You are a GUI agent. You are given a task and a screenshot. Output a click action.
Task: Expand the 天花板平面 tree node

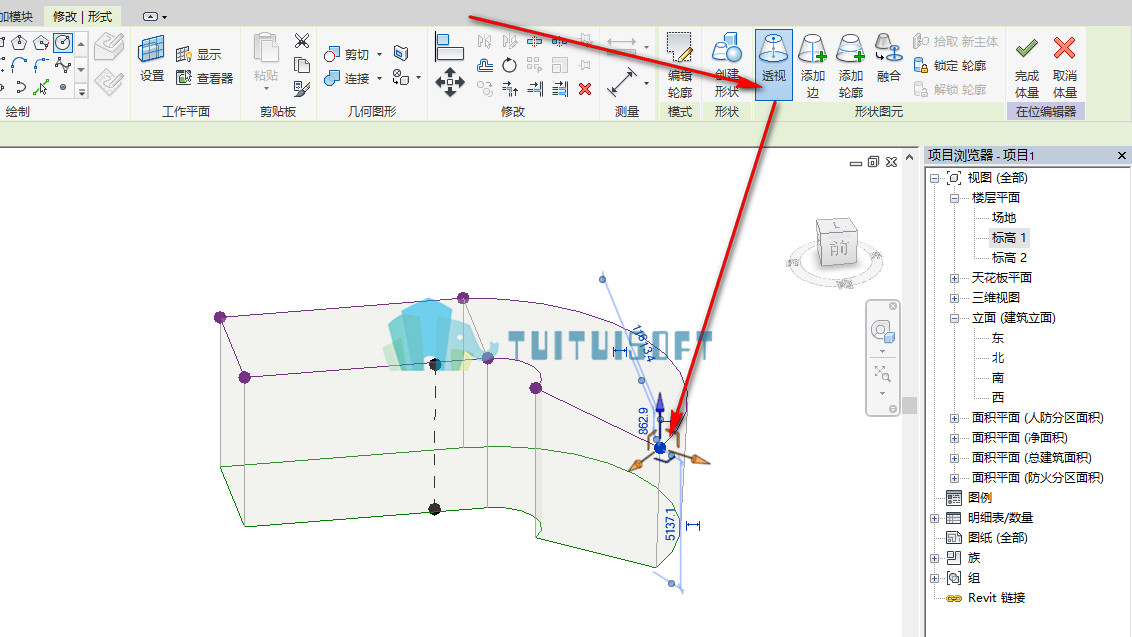(x=954, y=278)
